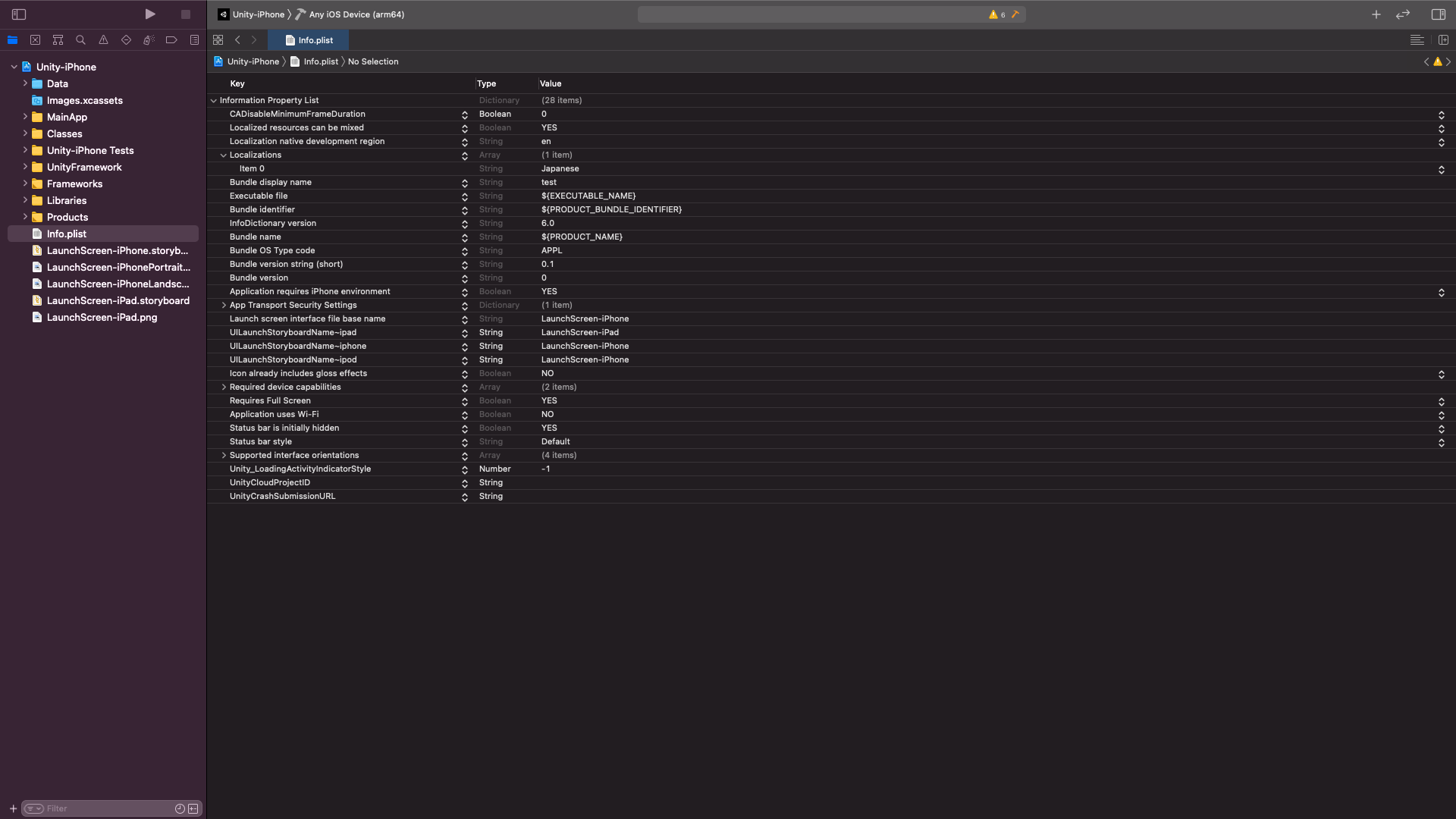Select LaunchScreen-iPad.storyboard in project navigator
1456x819 pixels.
[x=118, y=301]
